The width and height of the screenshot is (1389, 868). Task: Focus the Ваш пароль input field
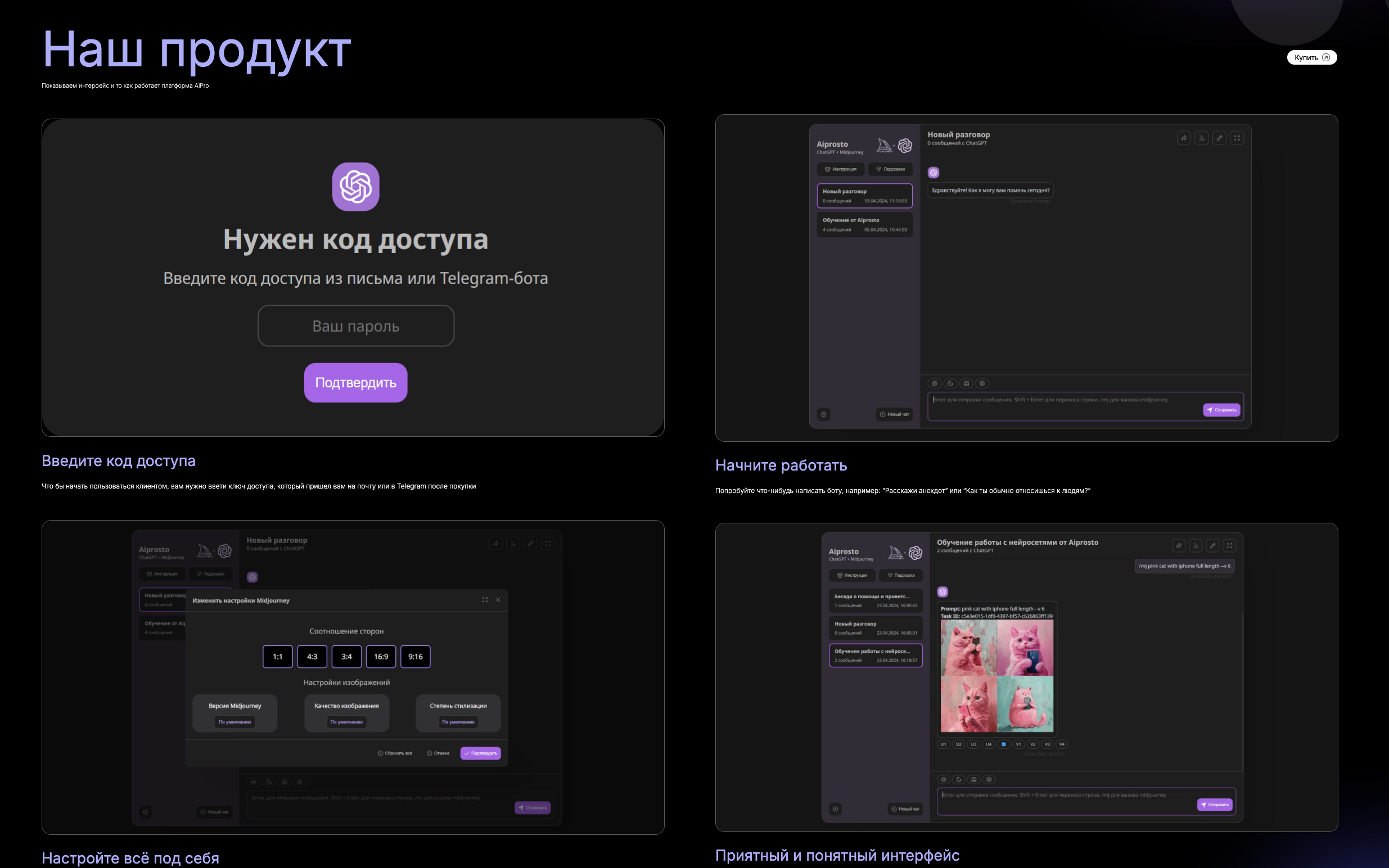point(355,325)
